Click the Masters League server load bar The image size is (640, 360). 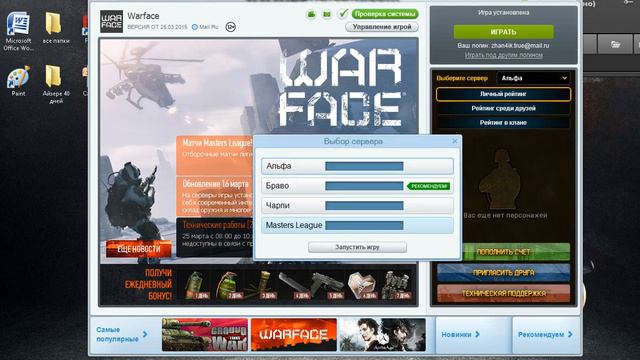364,225
